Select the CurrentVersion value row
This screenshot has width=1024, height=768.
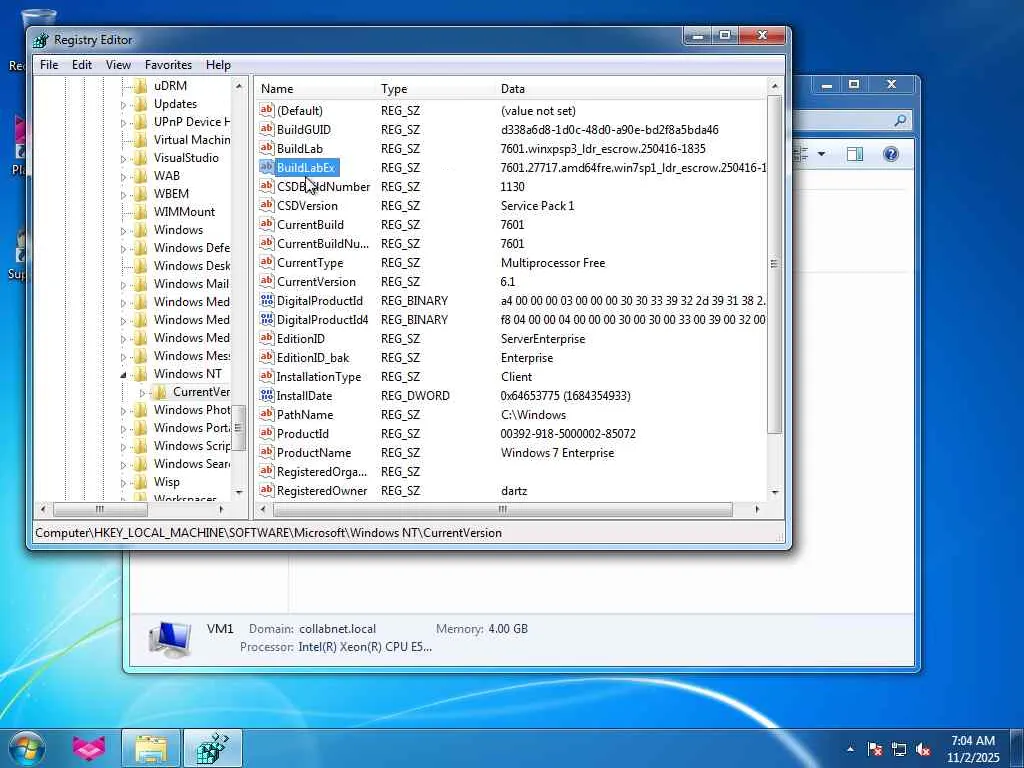pos(513,281)
